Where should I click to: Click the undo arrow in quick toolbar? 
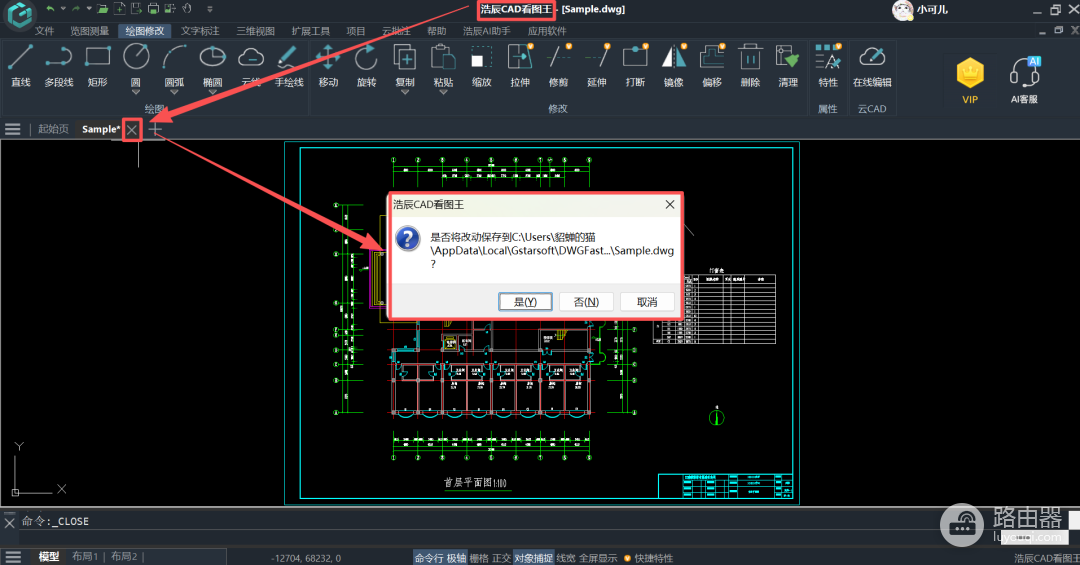(x=50, y=9)
